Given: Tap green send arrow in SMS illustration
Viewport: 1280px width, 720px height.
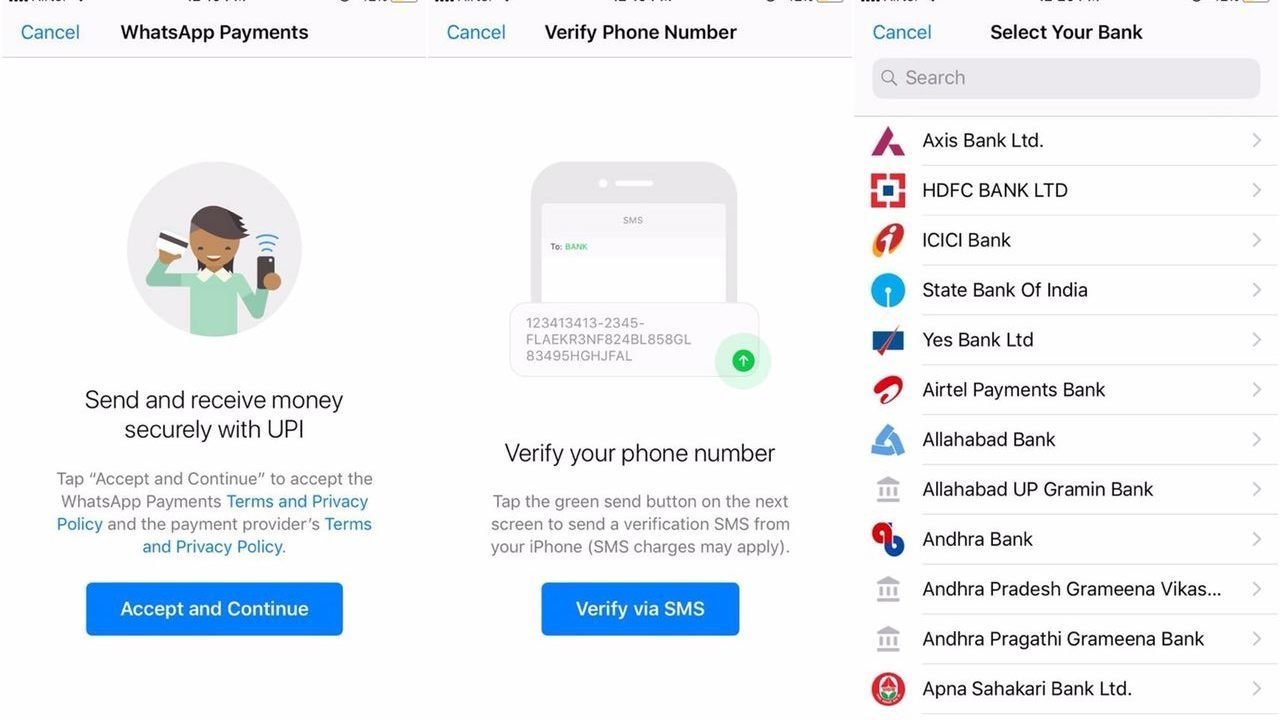Looking at the screenshot, I should 743,361.
